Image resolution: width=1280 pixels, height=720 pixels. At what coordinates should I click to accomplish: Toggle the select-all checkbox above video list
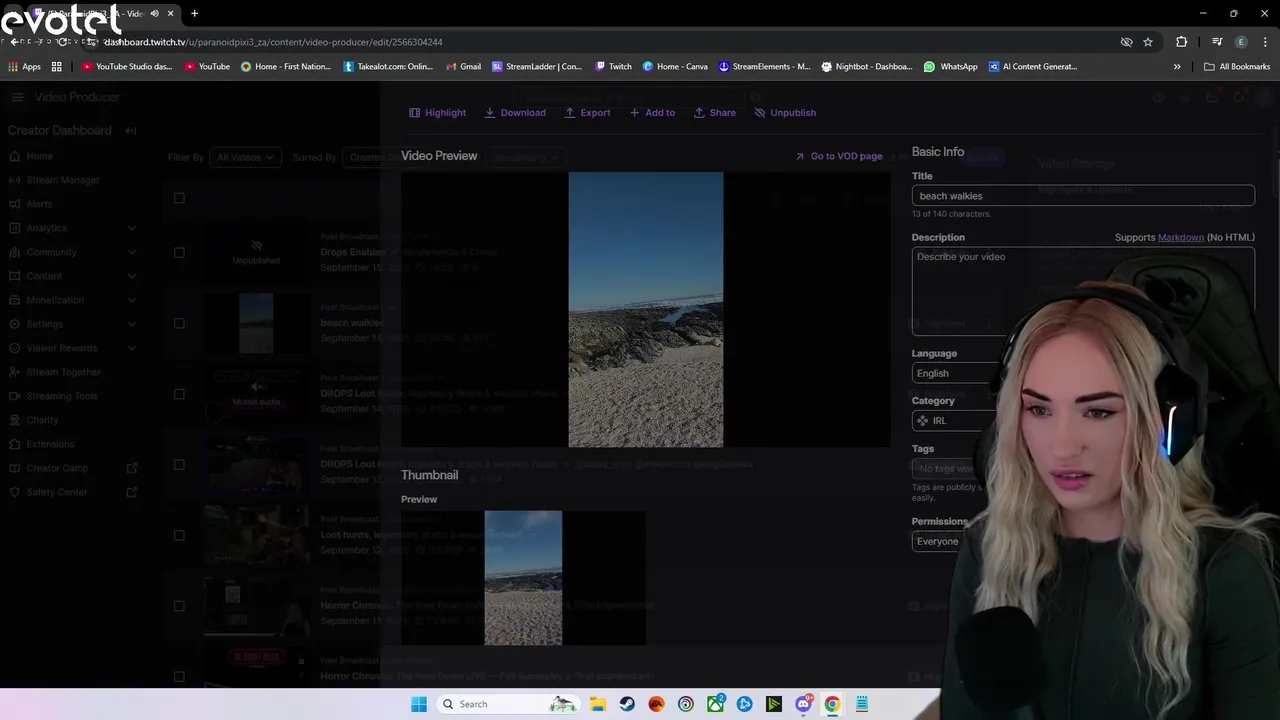pyautogui.click(x=179, y=198)
